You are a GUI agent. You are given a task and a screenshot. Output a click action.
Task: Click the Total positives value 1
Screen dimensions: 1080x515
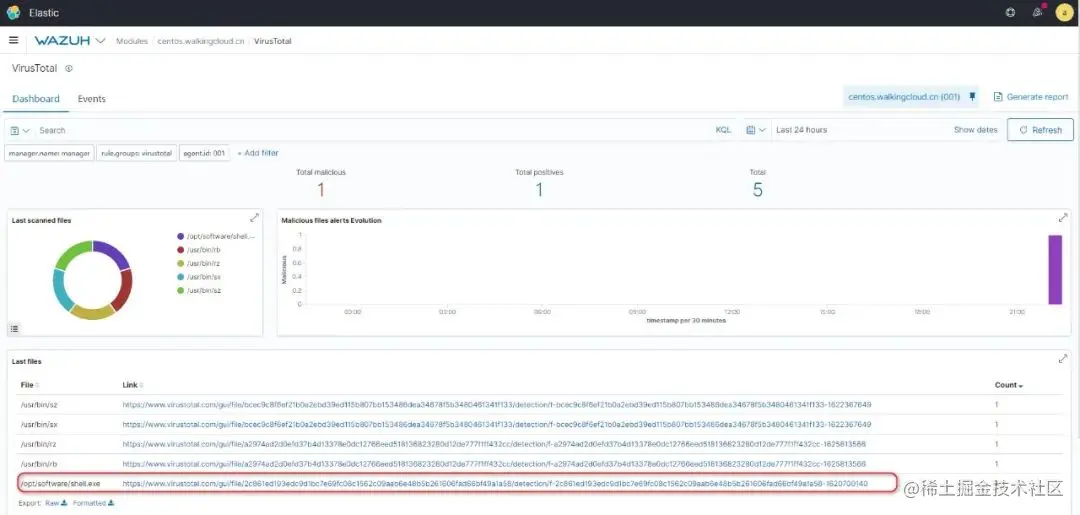point(539,190)
